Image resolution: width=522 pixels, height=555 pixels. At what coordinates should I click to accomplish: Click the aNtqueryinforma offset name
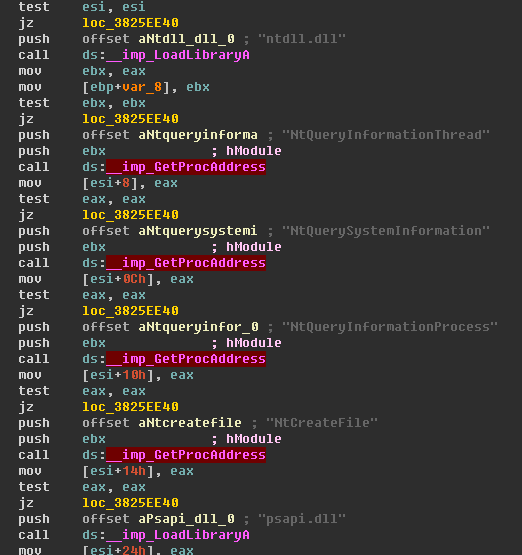click(198, 135)
